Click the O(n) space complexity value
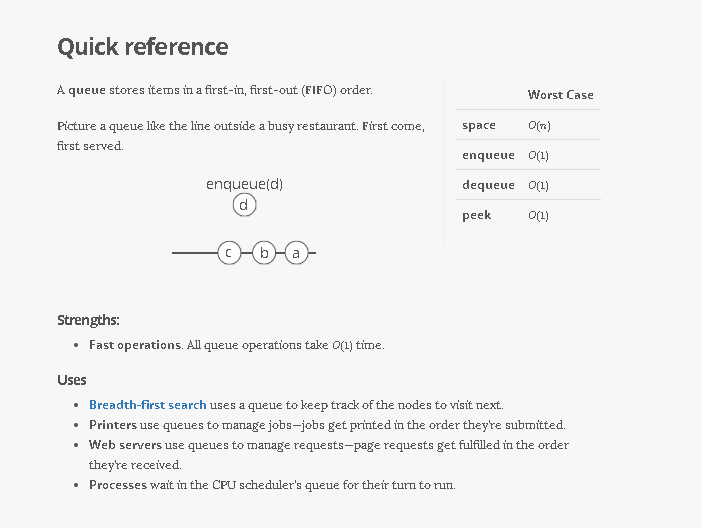 pos(539,126)
